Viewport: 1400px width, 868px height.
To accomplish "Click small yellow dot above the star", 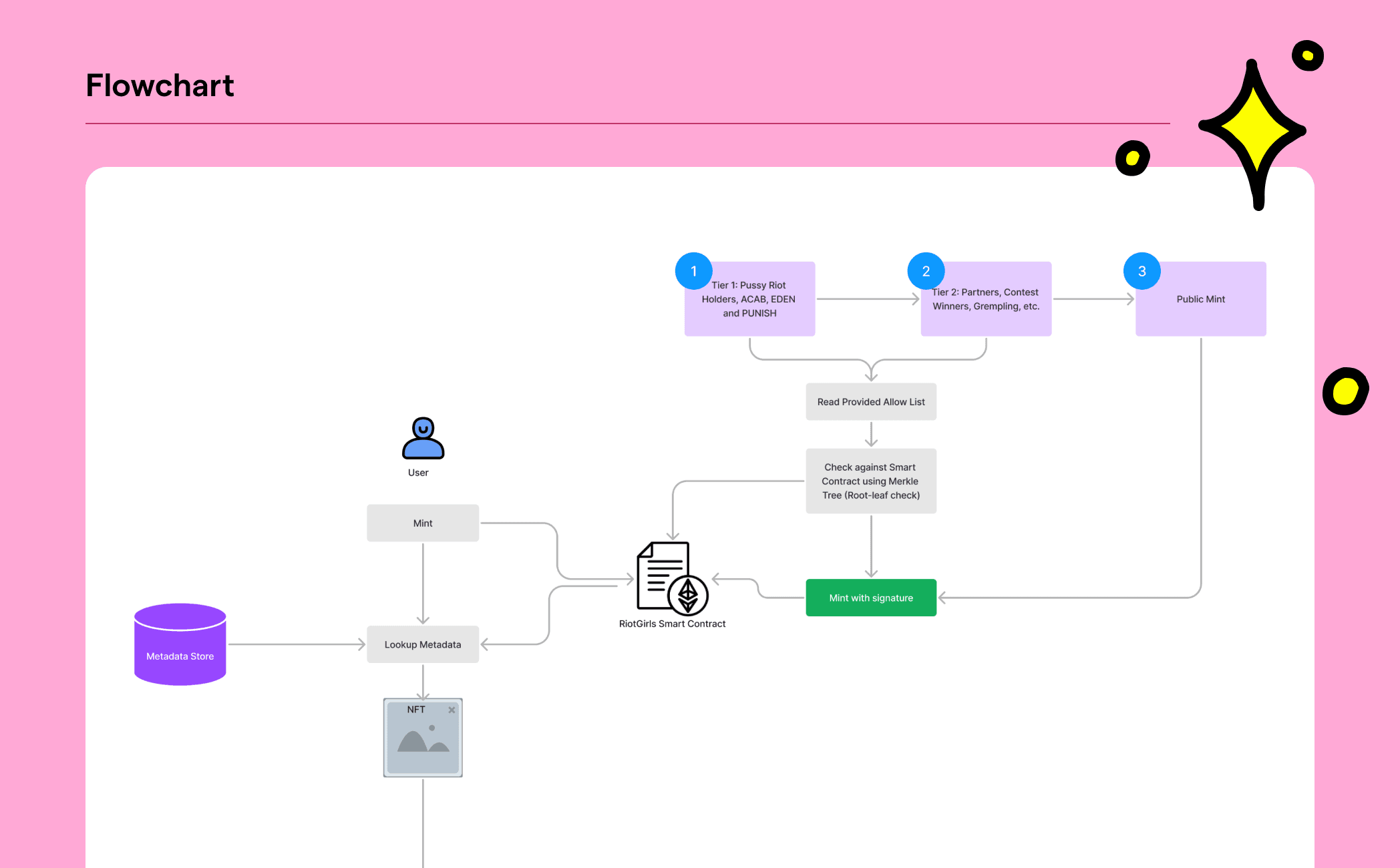I will pyautogui.click(x=1307, y=55).
